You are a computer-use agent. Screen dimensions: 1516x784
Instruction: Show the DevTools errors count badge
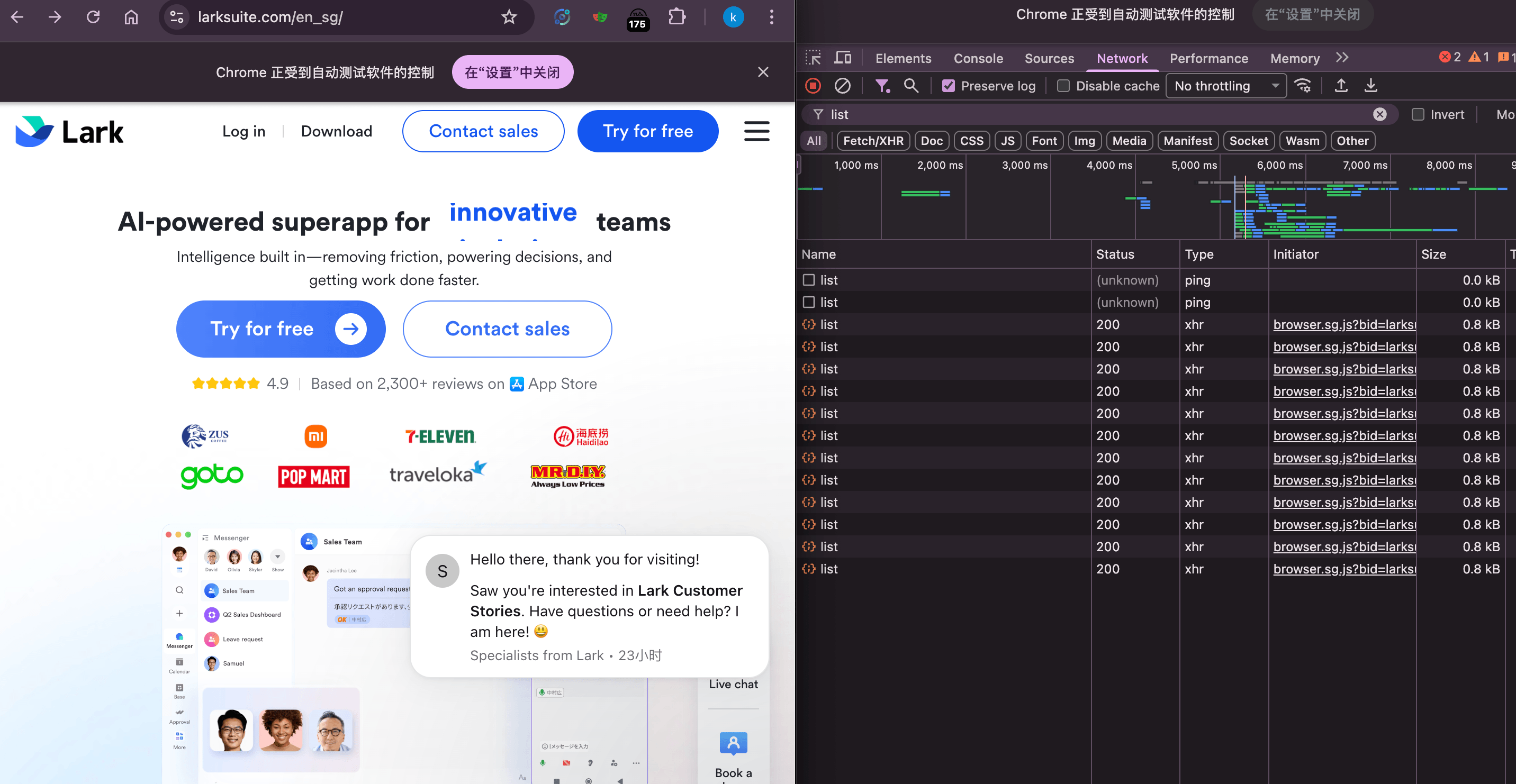pos(1449,57)
